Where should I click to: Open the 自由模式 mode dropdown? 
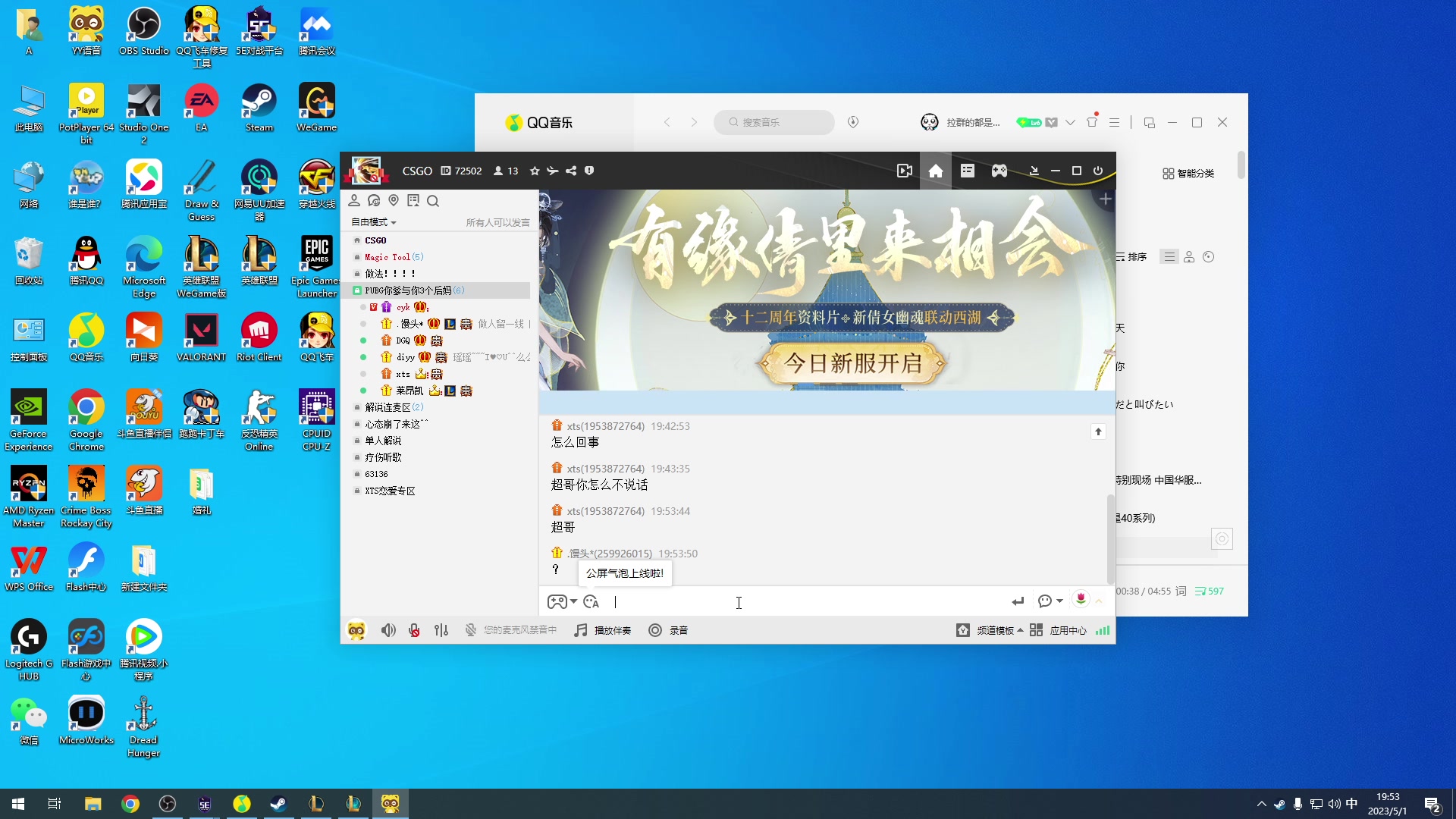tap(373, 221)
